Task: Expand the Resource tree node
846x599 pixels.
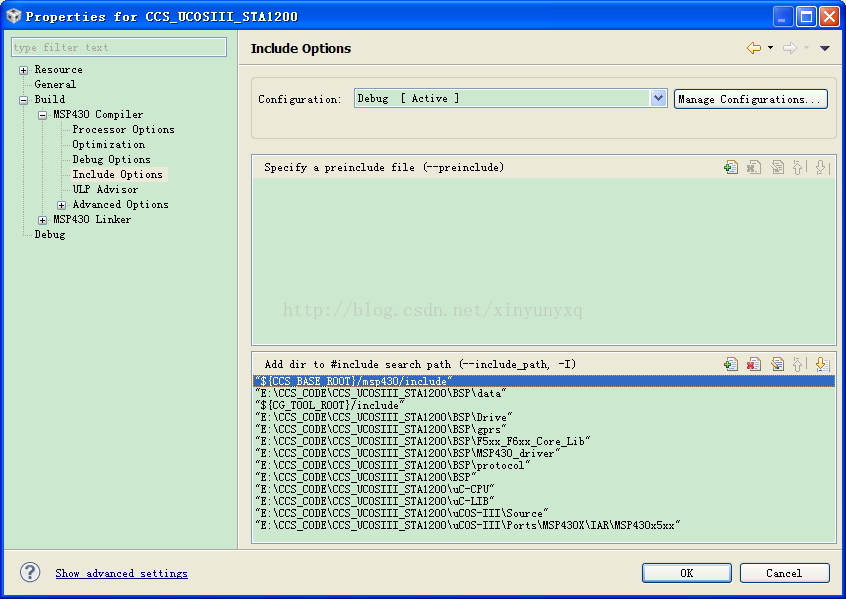Action: point(23,70)
